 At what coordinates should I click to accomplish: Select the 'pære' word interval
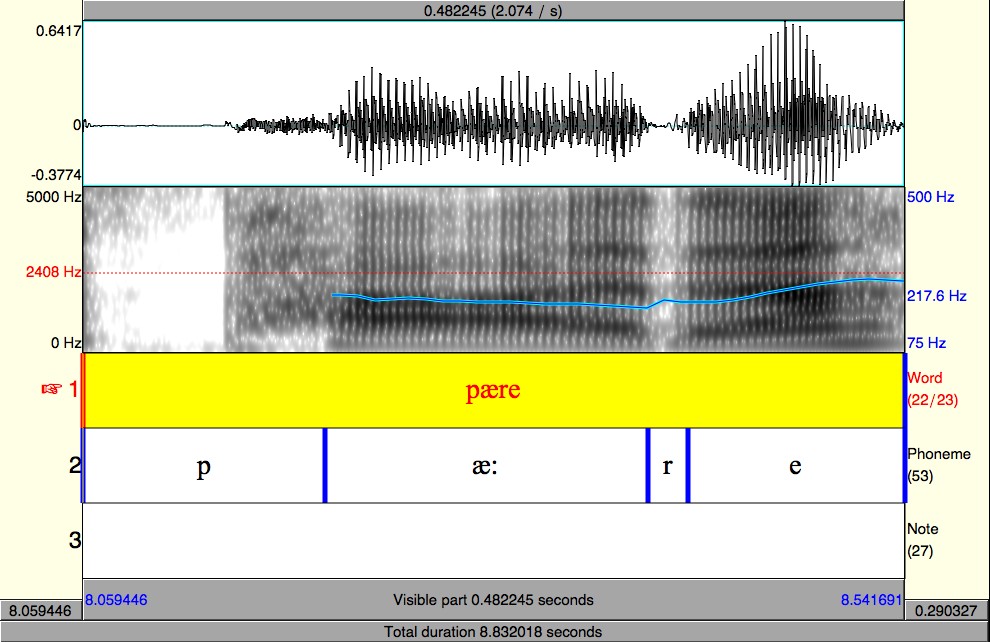coord(493,390)
